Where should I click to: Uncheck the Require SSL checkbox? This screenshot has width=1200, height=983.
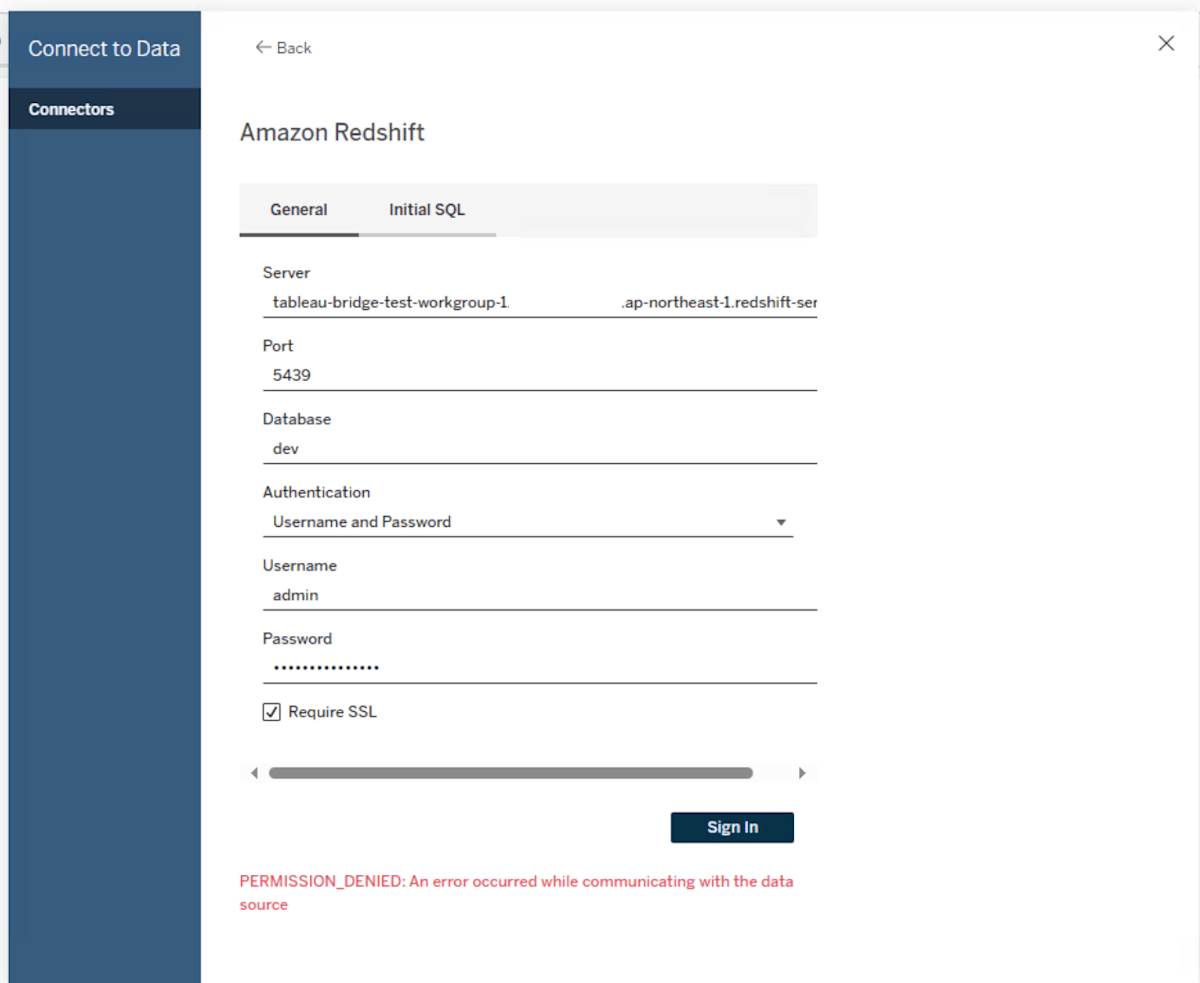(271, 712)
